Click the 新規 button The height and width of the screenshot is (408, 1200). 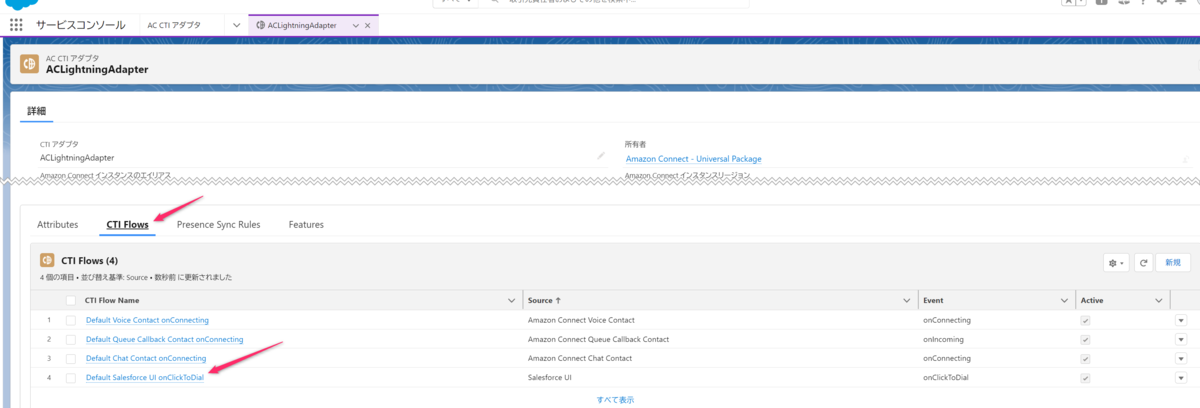(x=1173, y=262)
